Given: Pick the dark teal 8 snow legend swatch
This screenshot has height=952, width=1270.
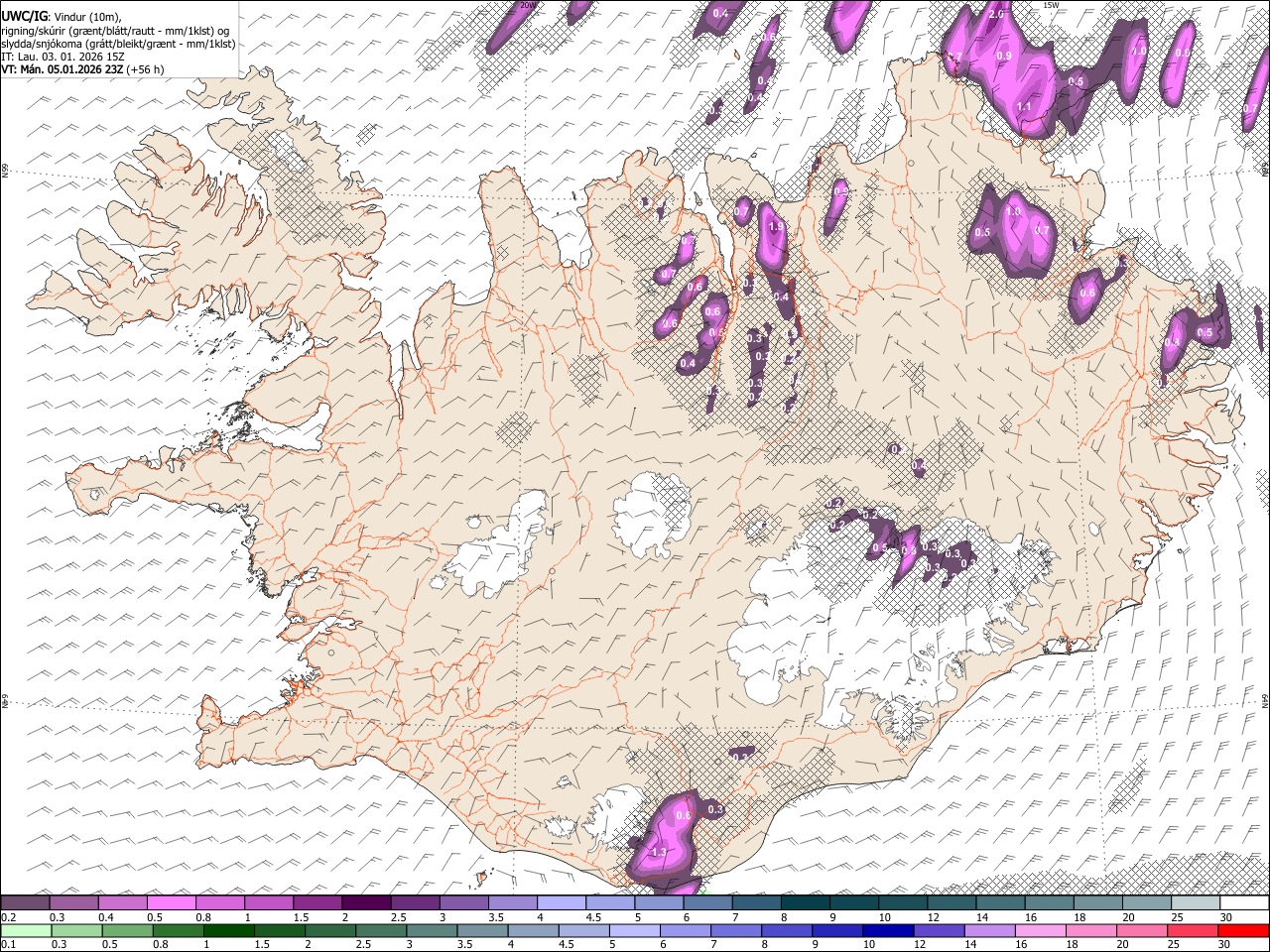Looking at the screenshot, I should click(806, 902).
